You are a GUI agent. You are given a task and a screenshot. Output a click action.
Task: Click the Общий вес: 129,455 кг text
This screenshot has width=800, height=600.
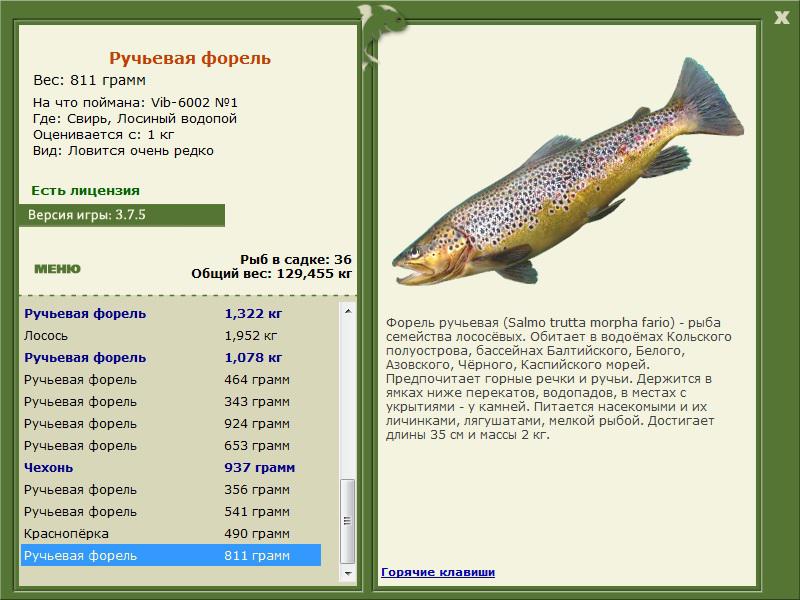click(271, 274)
